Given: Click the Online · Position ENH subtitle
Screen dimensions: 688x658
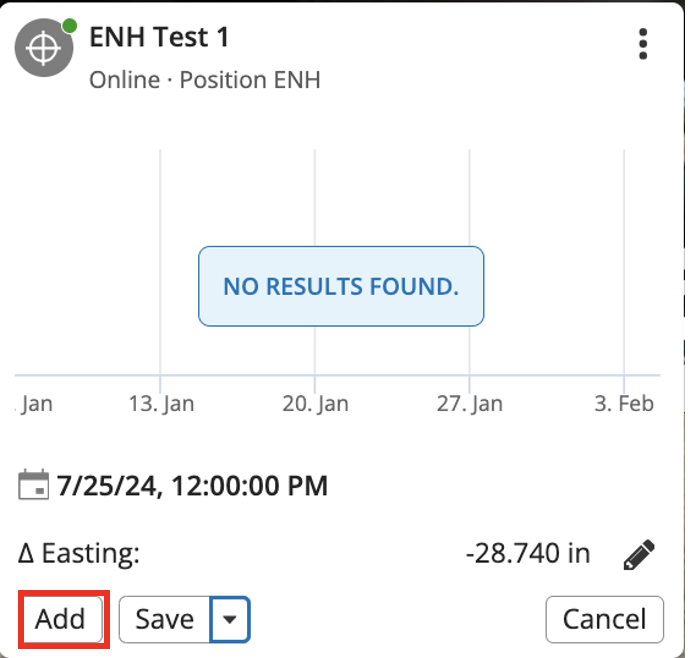Looking at the screenshot, I should (x=205, y=80).
